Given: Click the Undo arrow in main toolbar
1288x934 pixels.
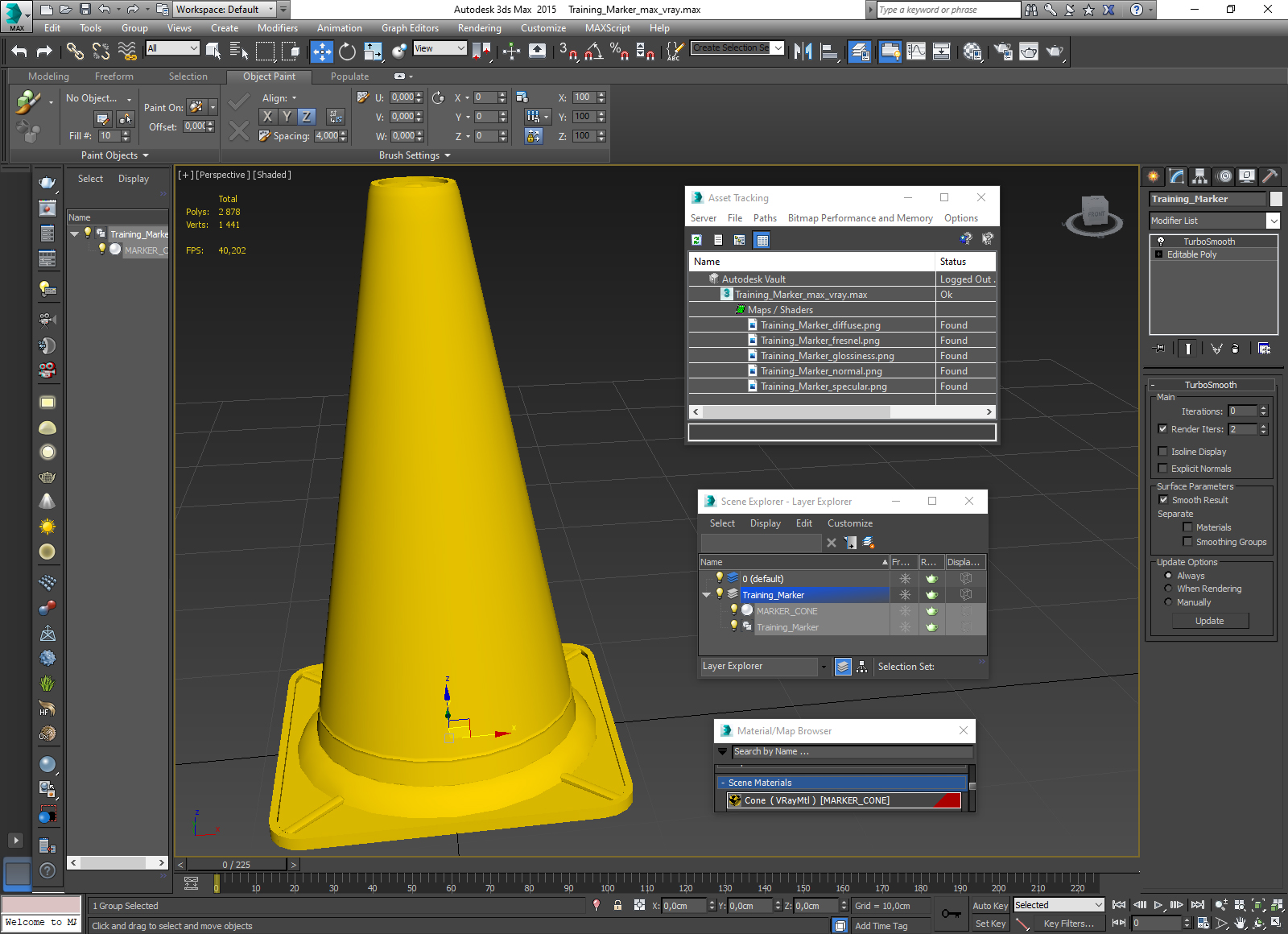Looking at the screenshot, I should pyautogui.click(x=19, y=51).
